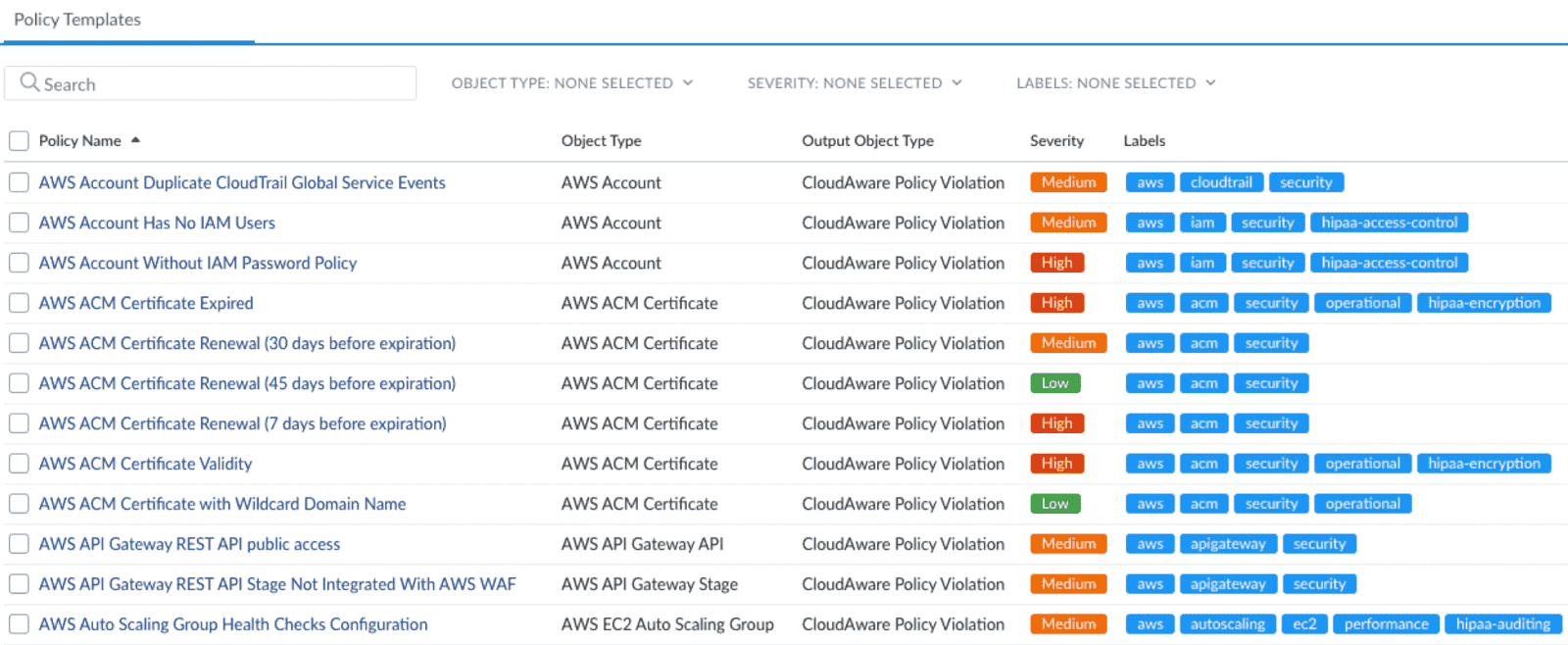This screenshot has width=1568, height=645.
Task: Click operational tag in Wildcard Domain Name row
Action: [1362, 504]
